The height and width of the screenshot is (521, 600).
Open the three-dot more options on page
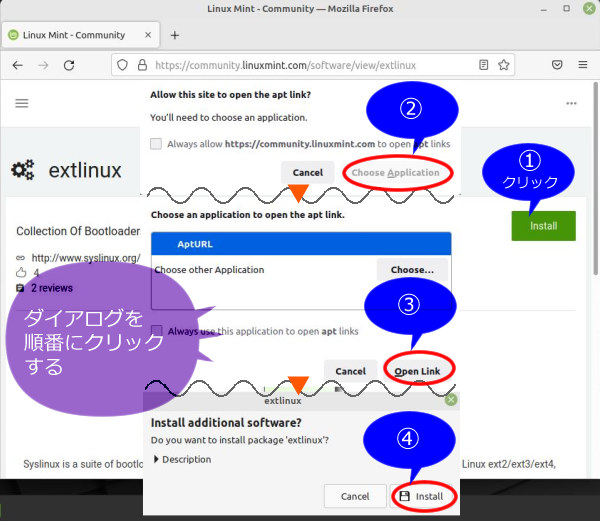(x=571, y=103)
